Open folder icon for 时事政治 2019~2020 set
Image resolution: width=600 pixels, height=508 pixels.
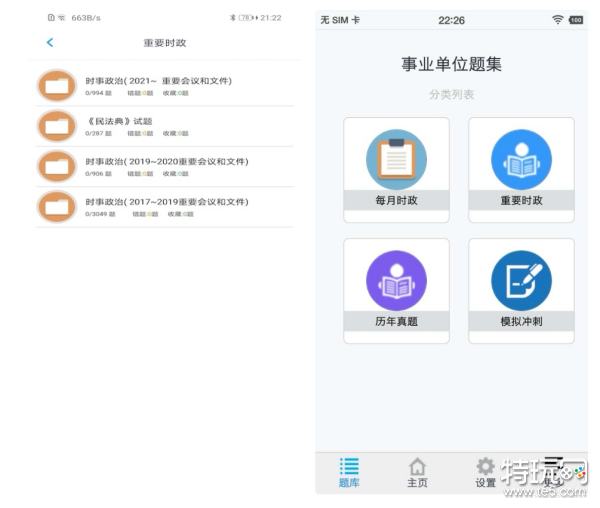pos(57,166)
